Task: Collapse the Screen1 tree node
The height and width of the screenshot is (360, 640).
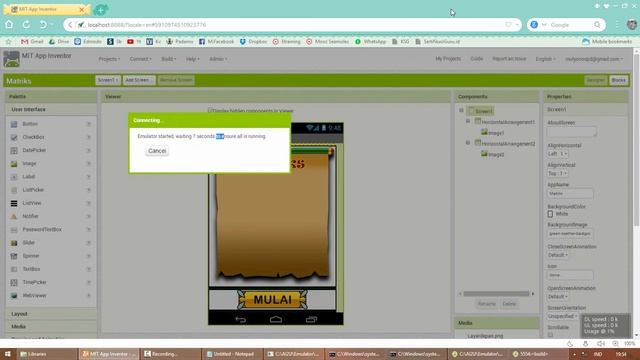Action: [462, 110]
